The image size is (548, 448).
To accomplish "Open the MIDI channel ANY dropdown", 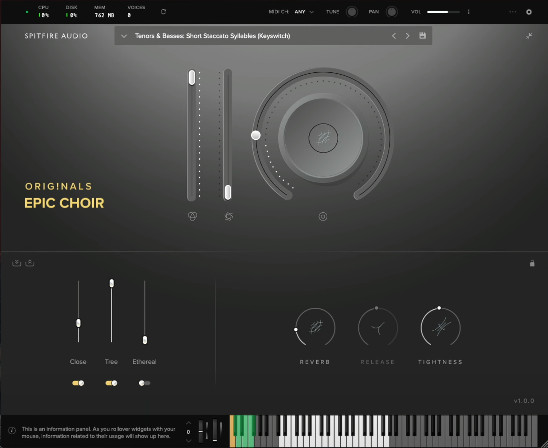I will [x=304, y=12].
